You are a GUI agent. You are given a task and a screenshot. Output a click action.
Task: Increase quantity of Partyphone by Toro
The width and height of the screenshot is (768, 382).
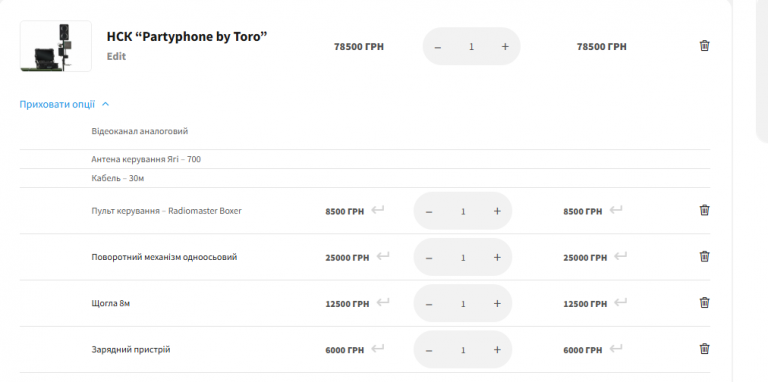pos(505,47)
